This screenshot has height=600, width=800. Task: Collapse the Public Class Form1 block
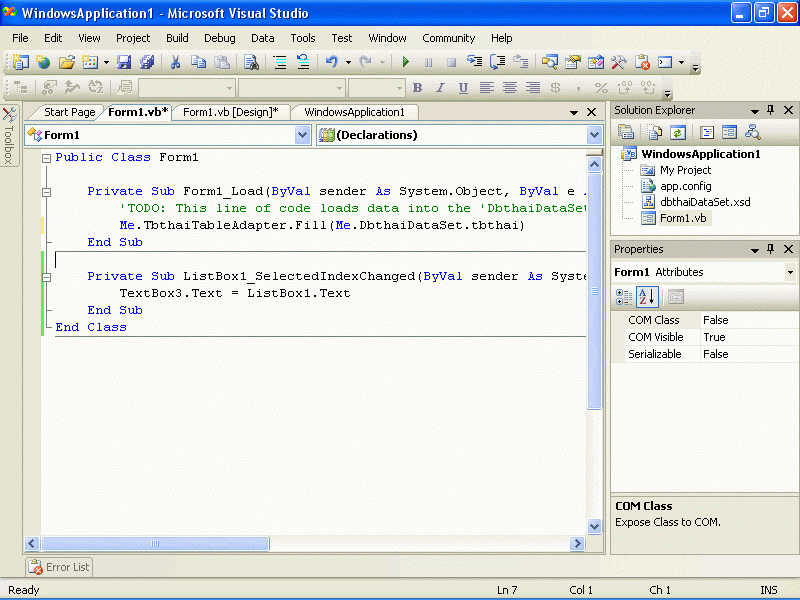tap(46, 158)
